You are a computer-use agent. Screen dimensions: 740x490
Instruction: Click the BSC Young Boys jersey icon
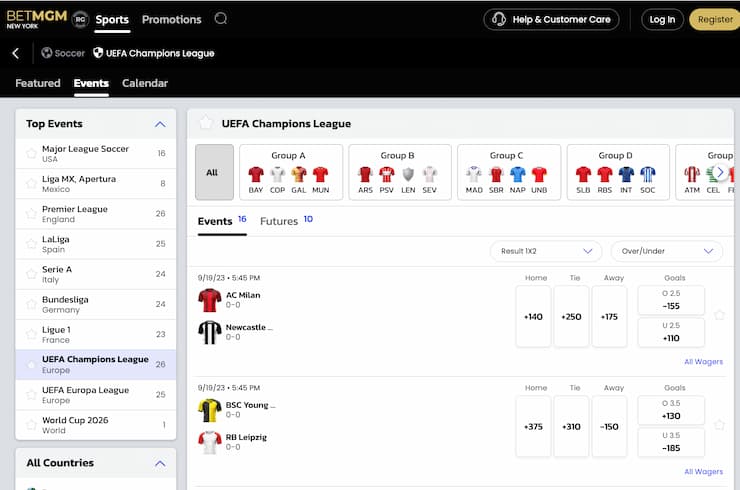(209, 410)
